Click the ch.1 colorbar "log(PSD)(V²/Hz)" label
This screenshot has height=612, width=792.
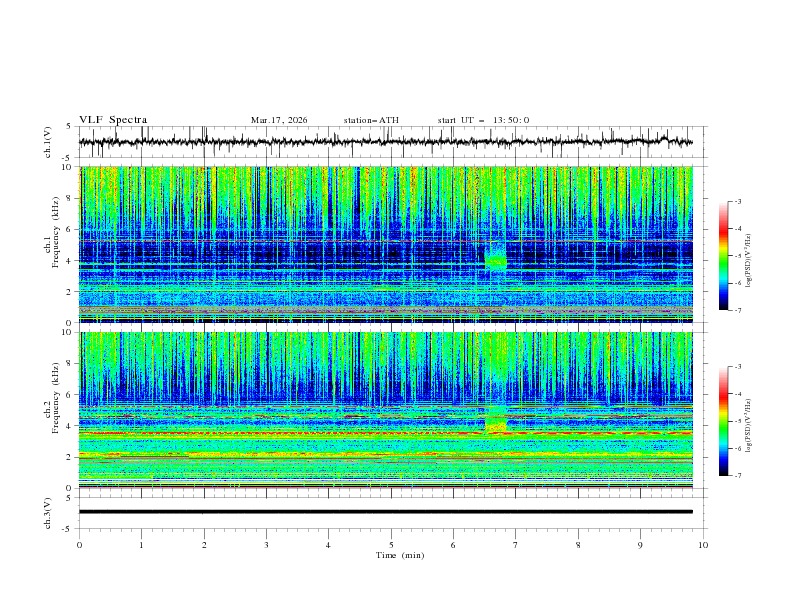point(748,261)
